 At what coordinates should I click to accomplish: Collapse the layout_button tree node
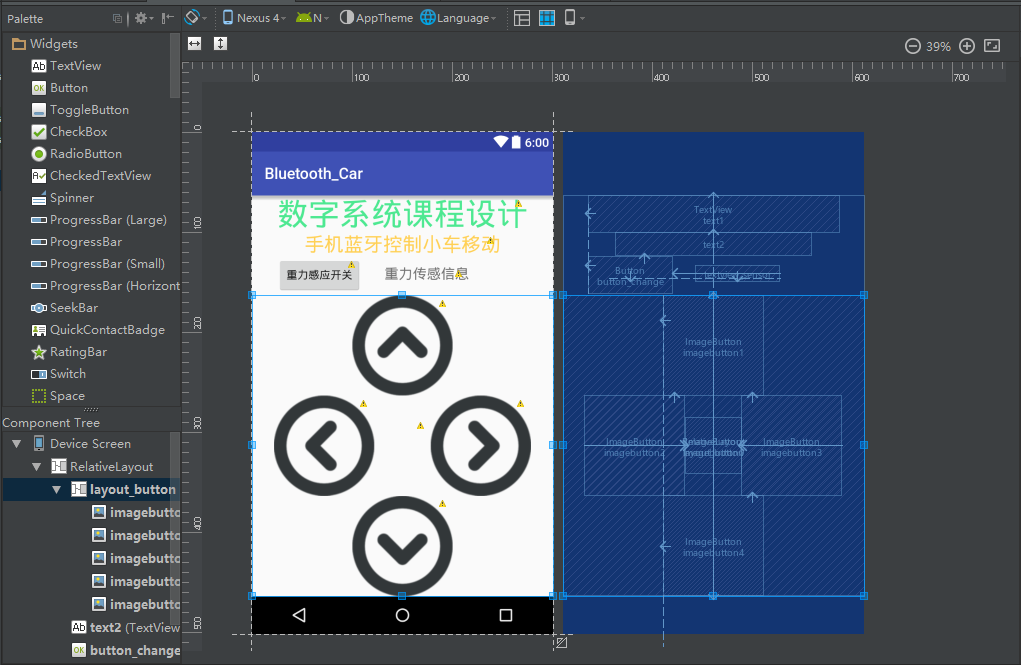57,489
